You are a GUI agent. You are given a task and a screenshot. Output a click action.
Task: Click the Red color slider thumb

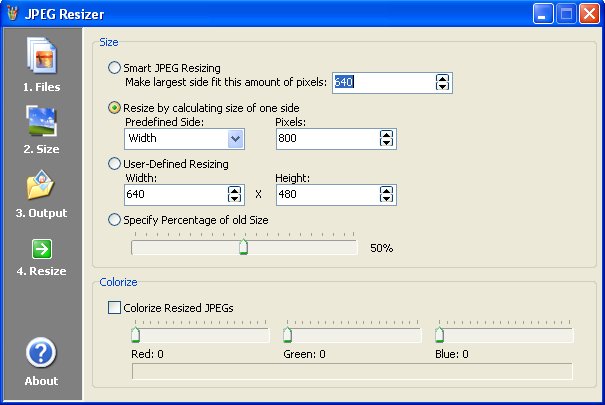tap(136, 335)
